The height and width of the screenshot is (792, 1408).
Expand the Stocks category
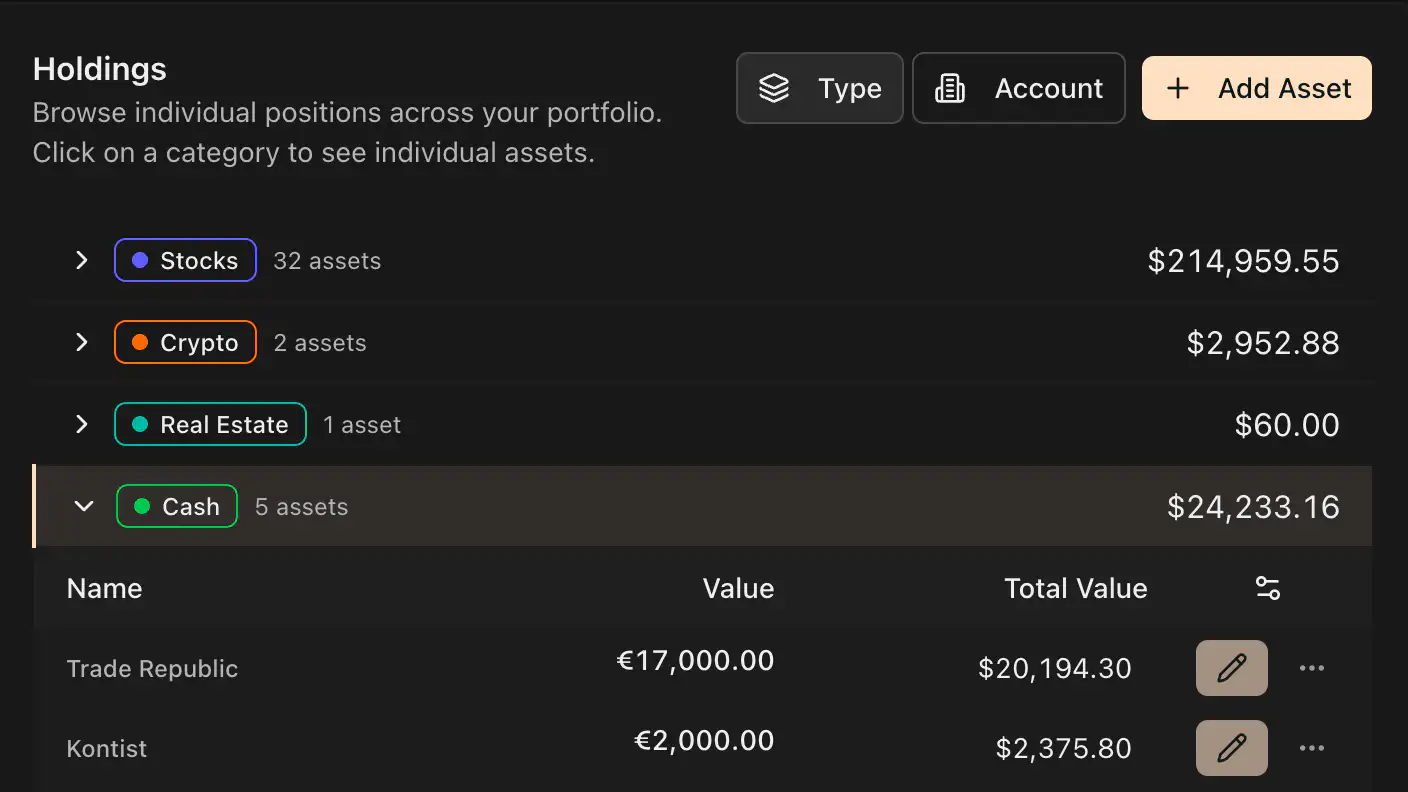tap(81, 260)
